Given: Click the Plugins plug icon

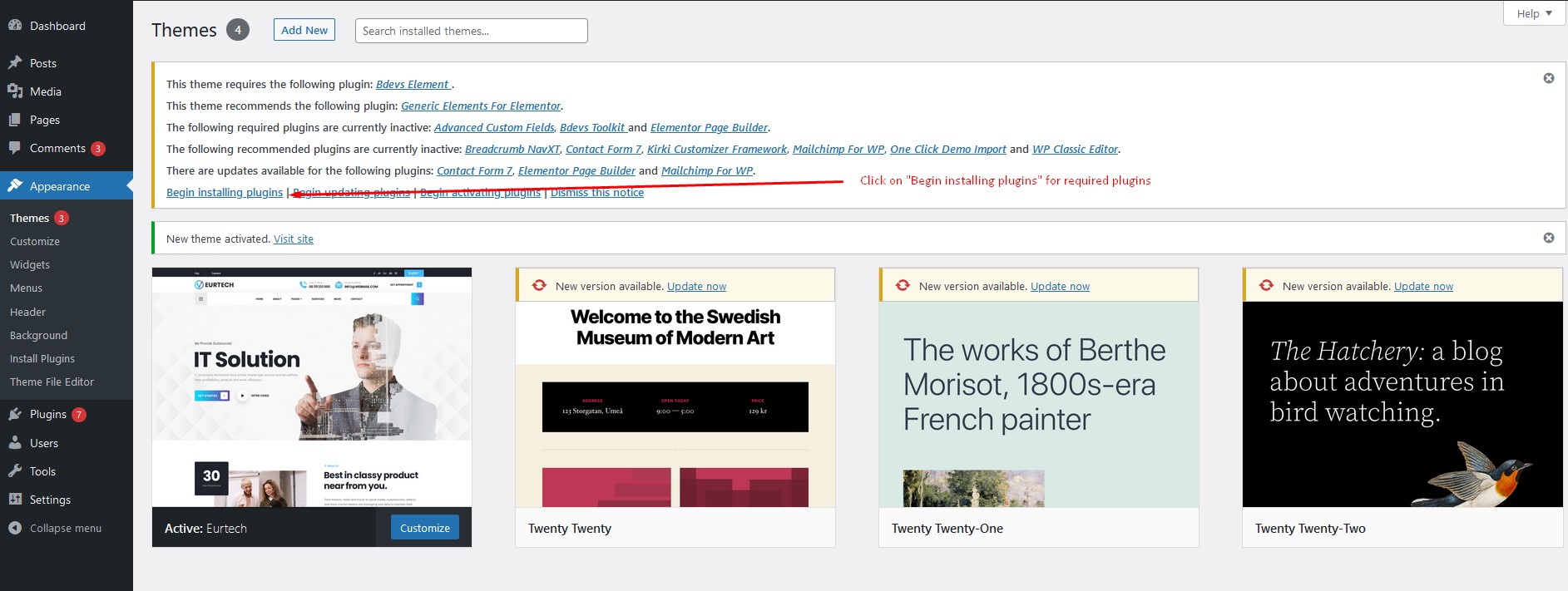Looking at the screenshot, I should point(15,414).
